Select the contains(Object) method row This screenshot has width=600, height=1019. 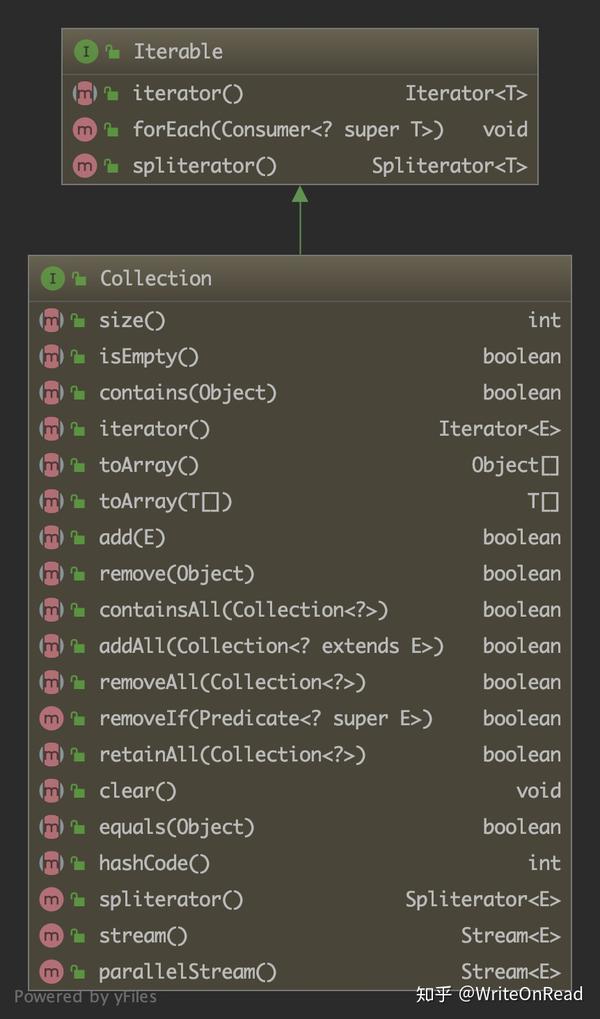pyautogui.click(x=300, y=393)
